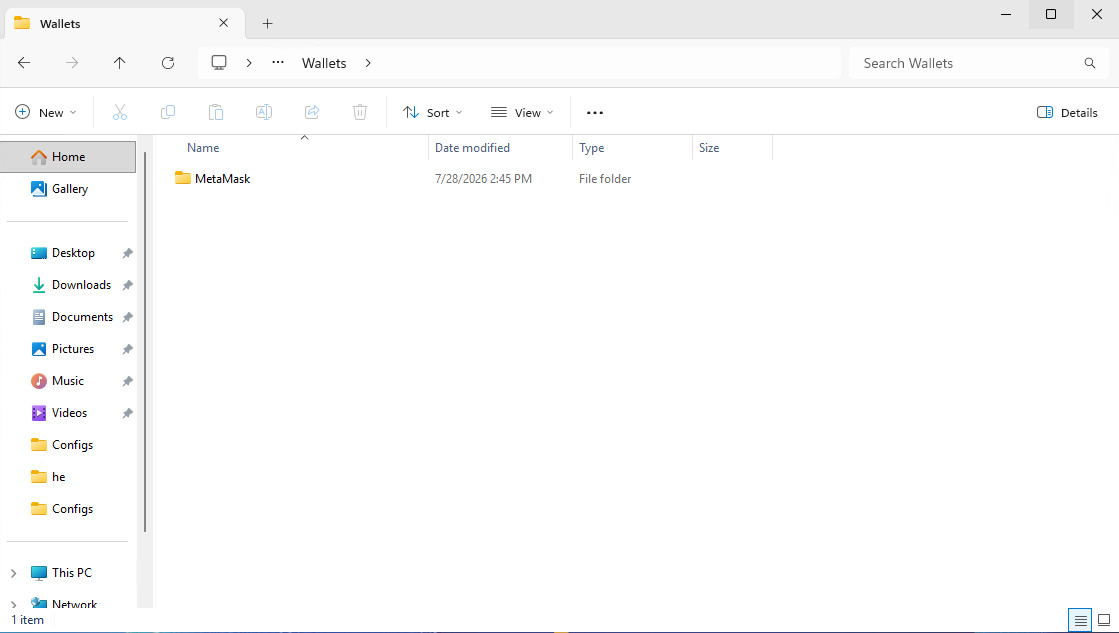Viewport: 1119px width, 633px height.
Task: Open the New item dropdown
Action: click(46, 112)
